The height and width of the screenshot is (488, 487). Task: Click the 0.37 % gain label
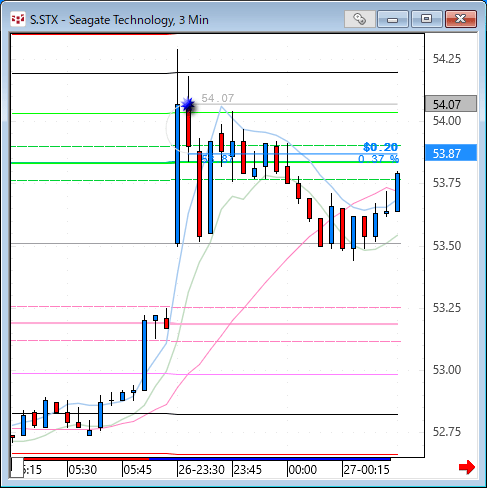tap(378, 159)
